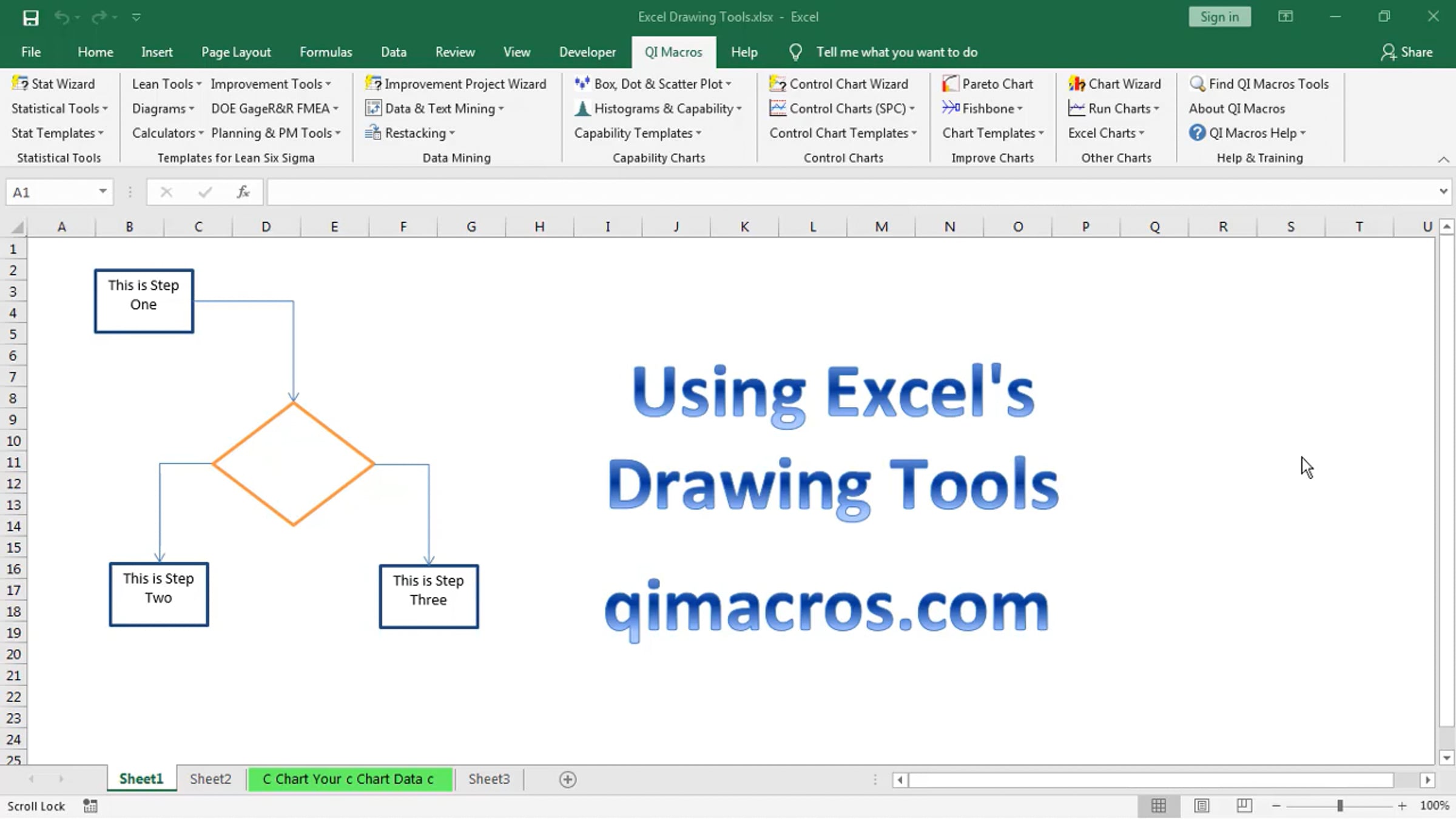Save the workbook with the floppy disk icon
Viewport: 1456px width, 819px height.
(x=30, y=18)
